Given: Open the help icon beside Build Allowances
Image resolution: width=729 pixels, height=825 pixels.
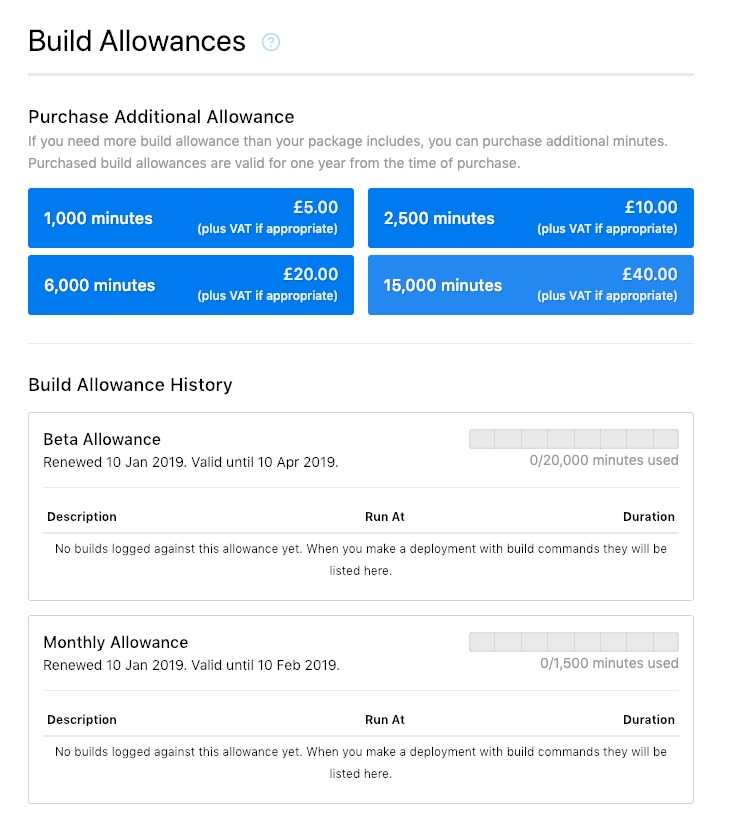Looking at the screenshot, I should point(271,42).
